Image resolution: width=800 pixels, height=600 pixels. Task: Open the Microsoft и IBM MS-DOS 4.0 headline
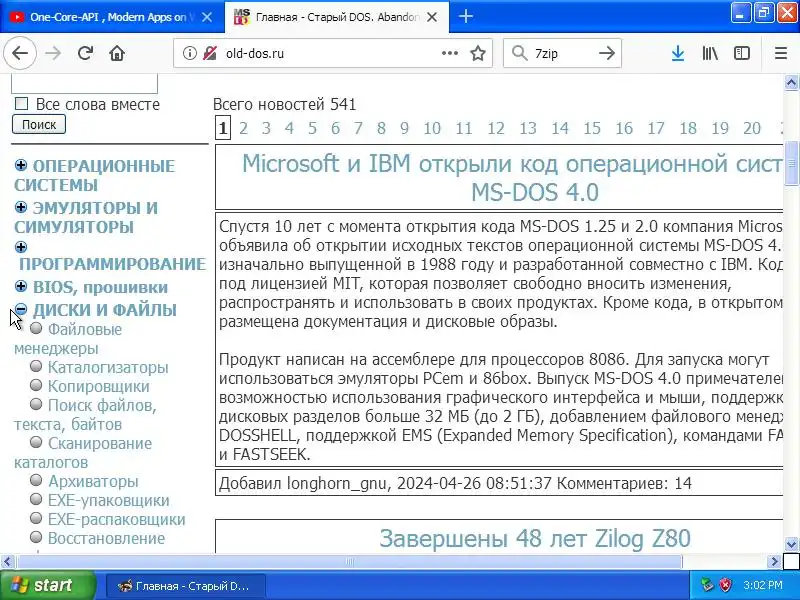click(x=512, y=178)
